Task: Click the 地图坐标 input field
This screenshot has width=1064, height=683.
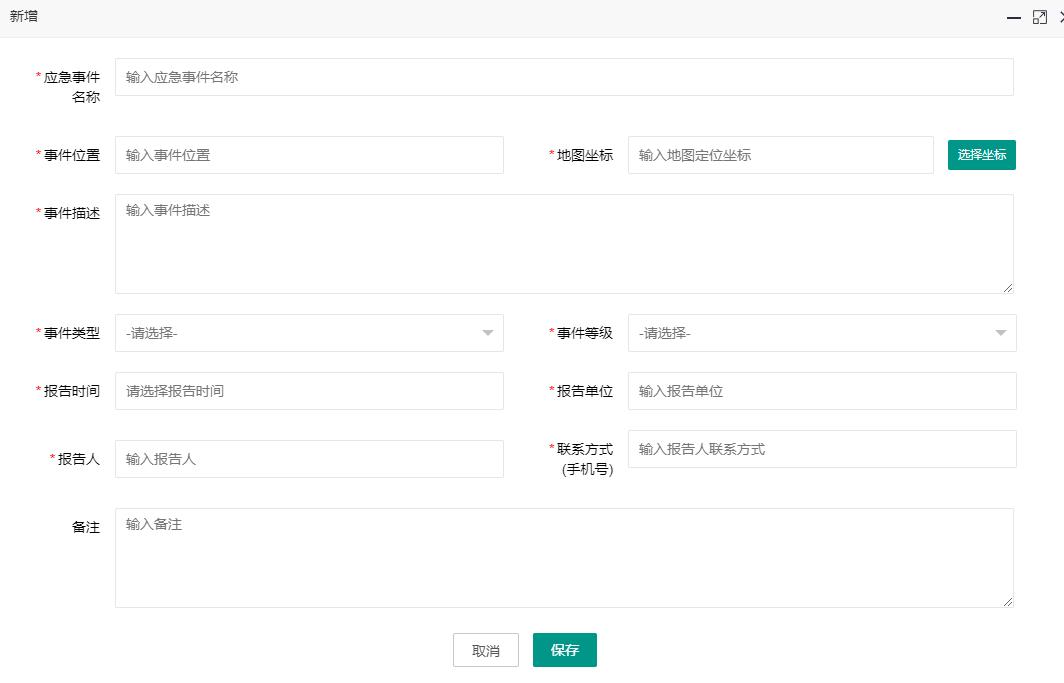Action: pos(780,155)
